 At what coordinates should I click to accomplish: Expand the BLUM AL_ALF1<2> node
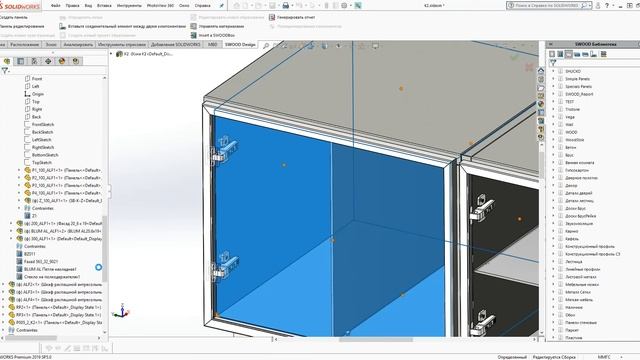click(x=11, y=231)
